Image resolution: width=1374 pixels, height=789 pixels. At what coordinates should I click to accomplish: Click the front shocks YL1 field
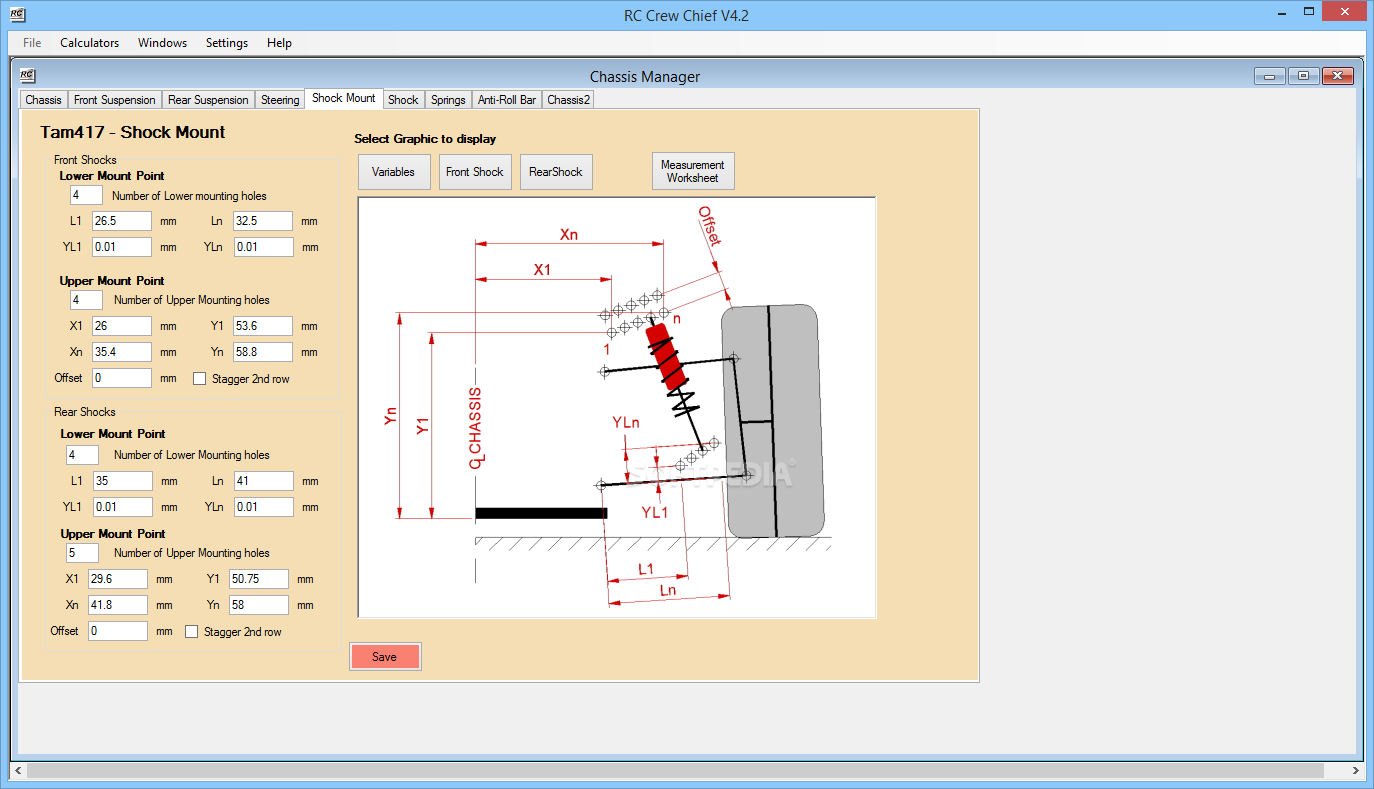tap(122, 247)
